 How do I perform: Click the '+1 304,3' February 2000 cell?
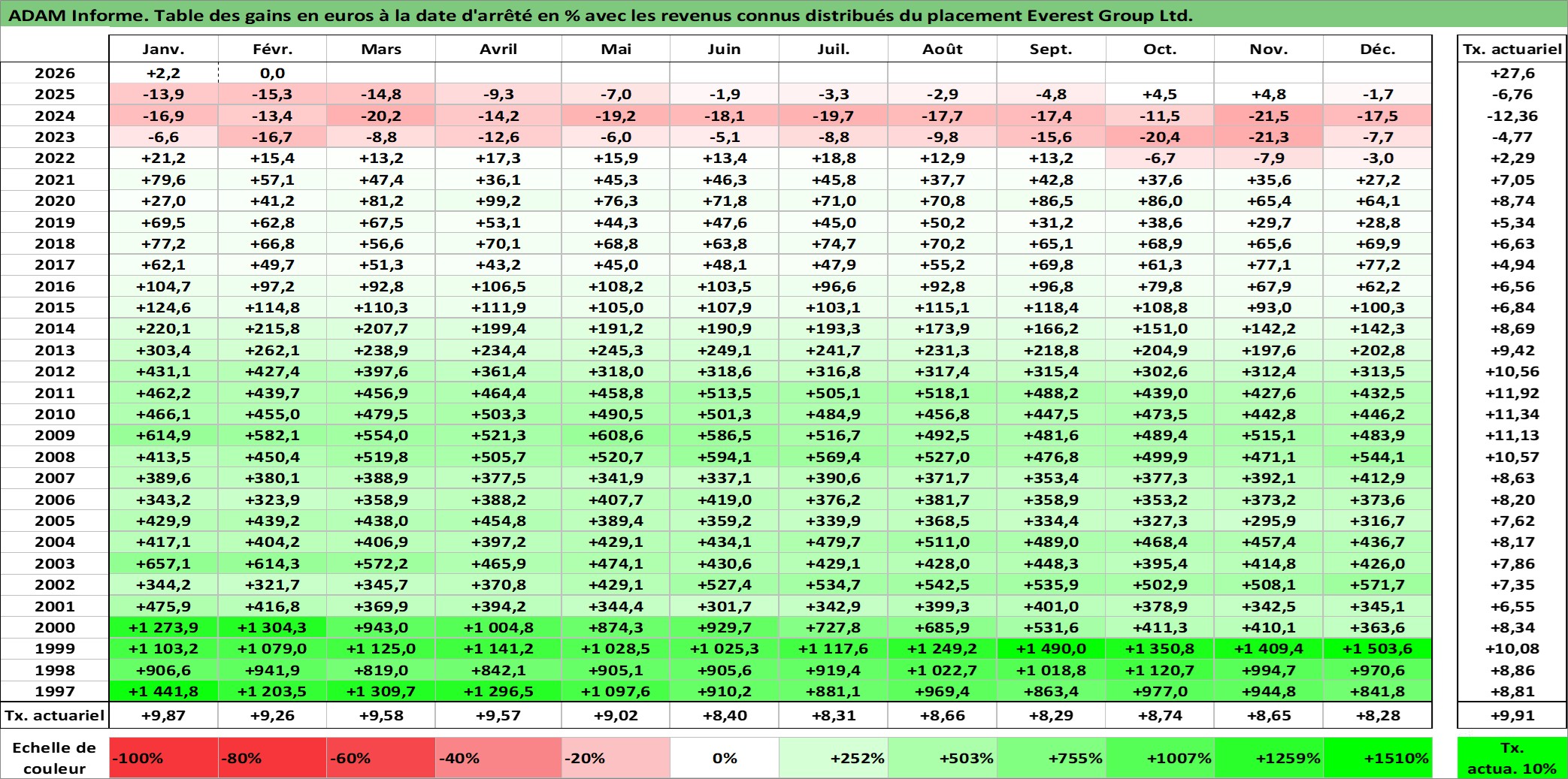click(272, 627)
